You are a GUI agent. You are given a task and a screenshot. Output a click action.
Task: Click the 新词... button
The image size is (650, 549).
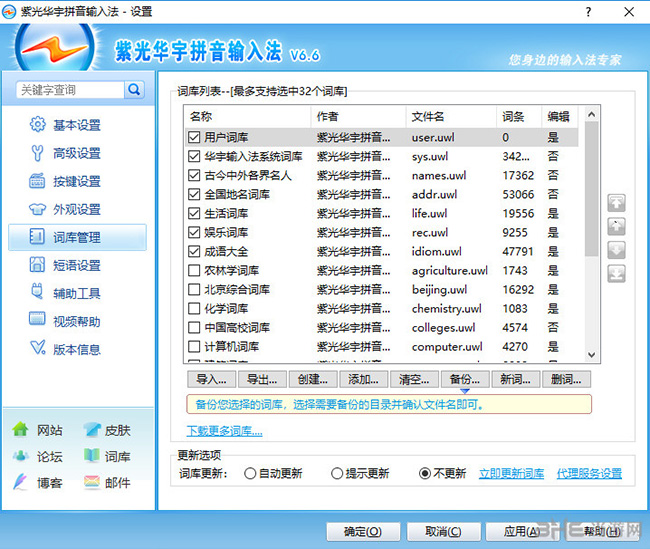click(x=515, y=379)
